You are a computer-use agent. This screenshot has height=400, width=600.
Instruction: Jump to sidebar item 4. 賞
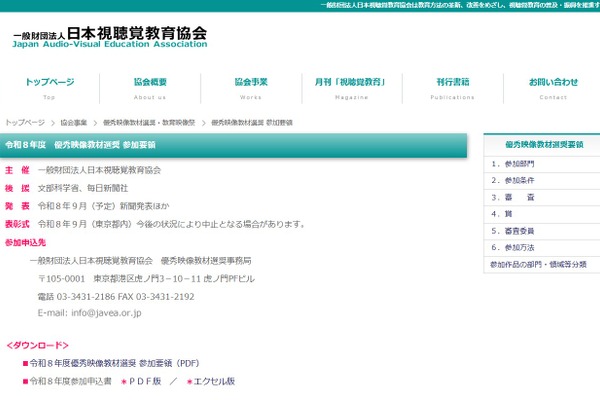coord(541,214)
